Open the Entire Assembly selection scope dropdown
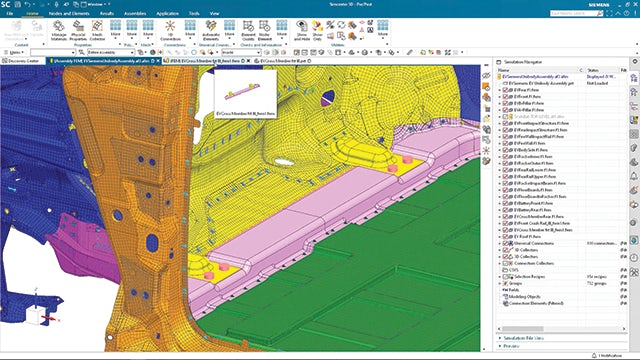640x360 pixels. click(111, 52)
